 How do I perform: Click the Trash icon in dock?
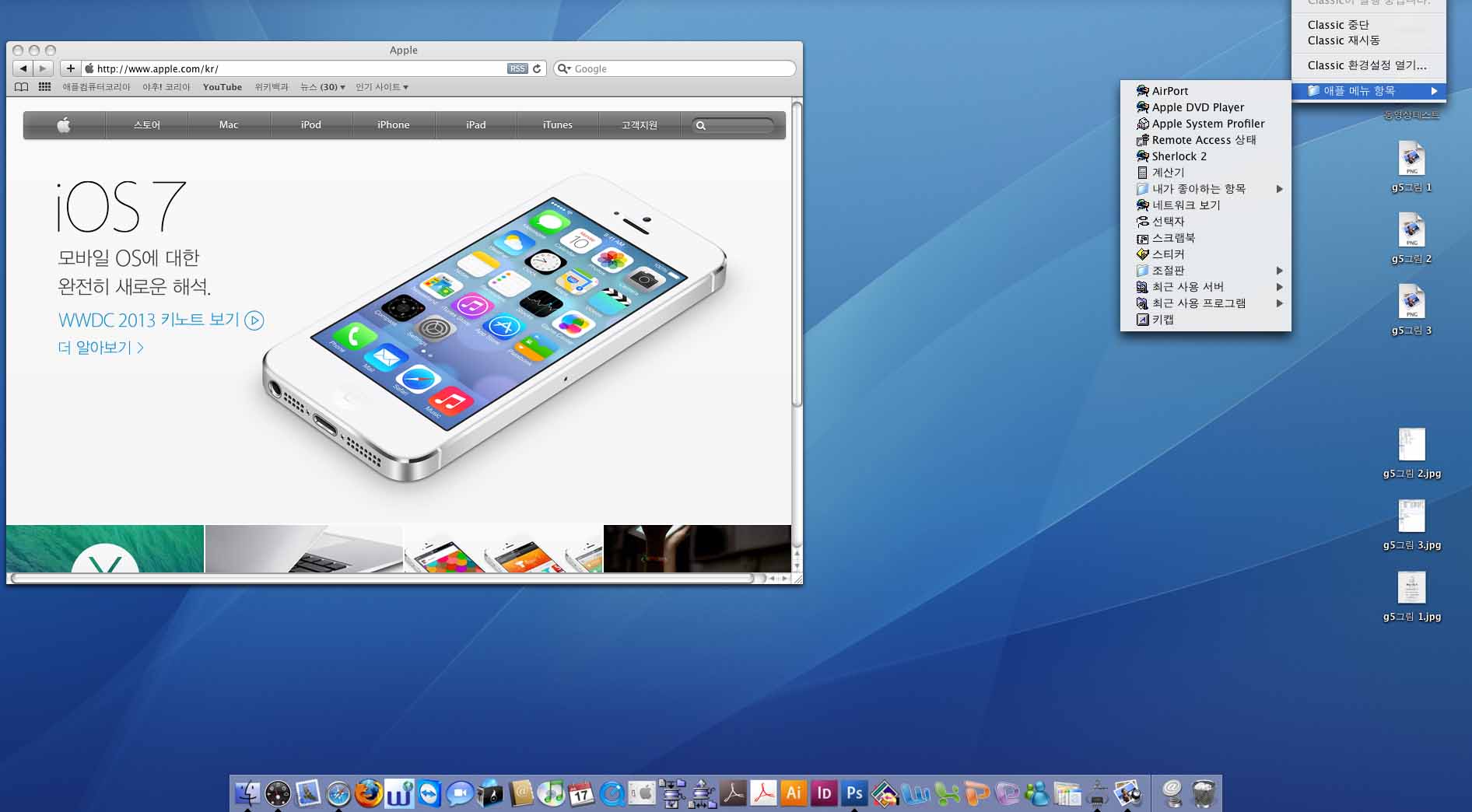1203,793
